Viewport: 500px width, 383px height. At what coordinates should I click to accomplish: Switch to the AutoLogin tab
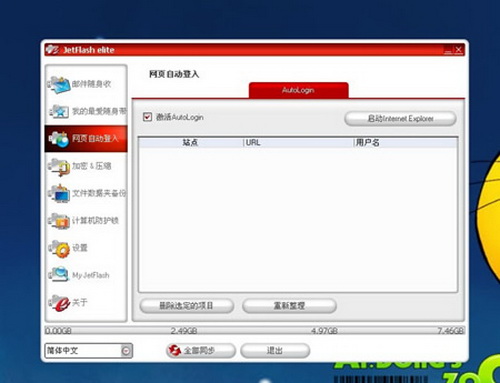298,90
